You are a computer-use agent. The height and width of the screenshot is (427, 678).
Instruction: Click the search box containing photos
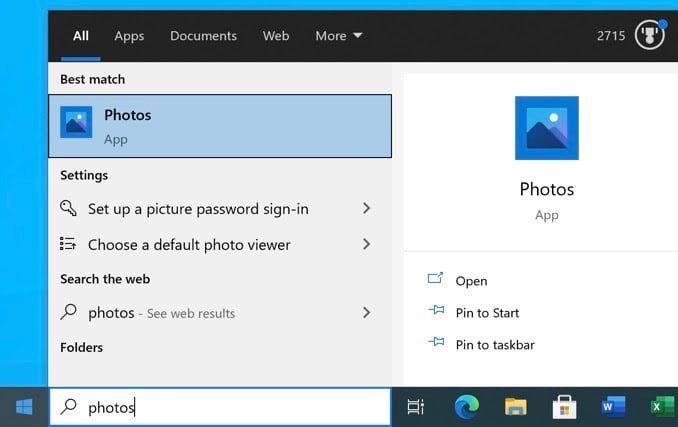(220, 407)
